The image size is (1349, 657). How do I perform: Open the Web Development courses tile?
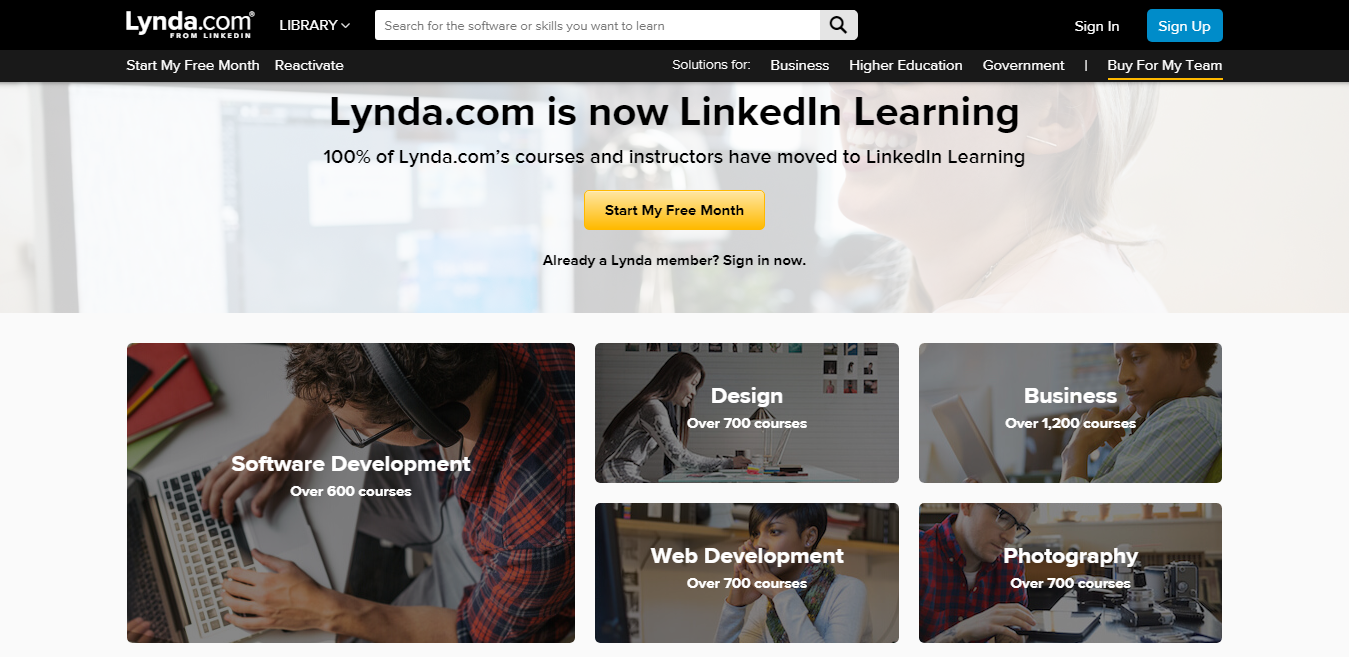(747, 573)
